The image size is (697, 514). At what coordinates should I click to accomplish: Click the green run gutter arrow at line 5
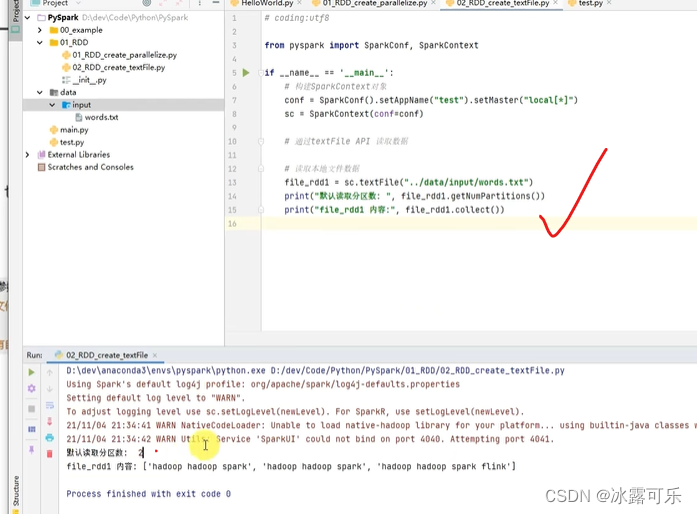click(246, 72)
